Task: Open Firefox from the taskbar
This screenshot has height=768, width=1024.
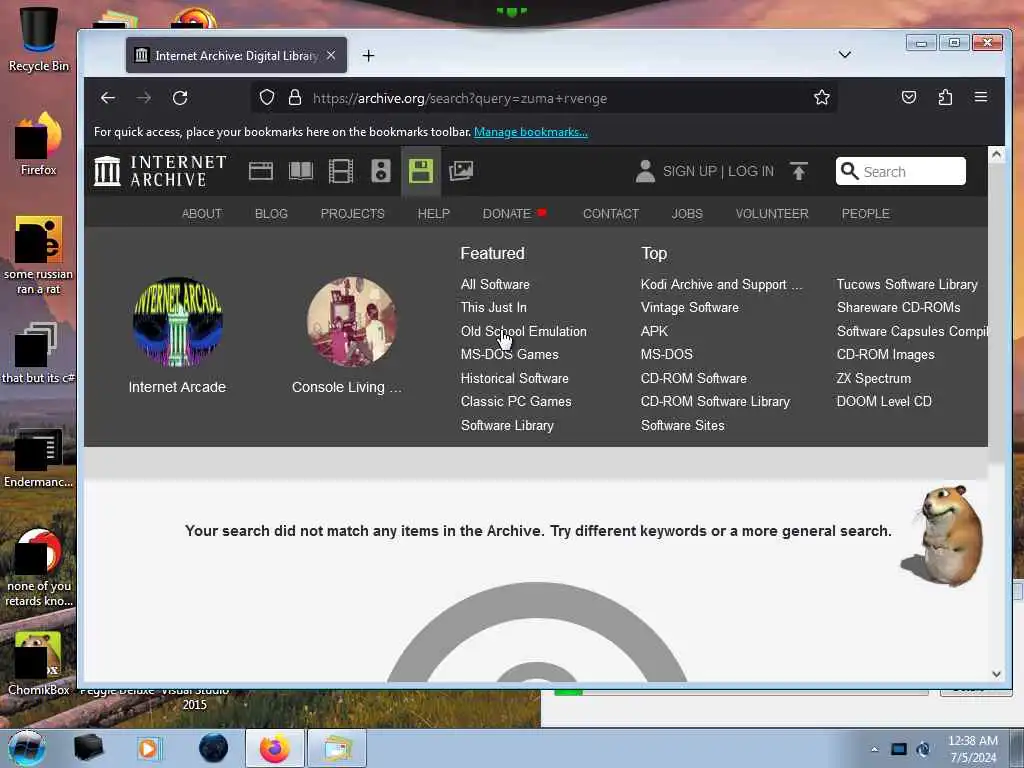Action: [275, 748]
